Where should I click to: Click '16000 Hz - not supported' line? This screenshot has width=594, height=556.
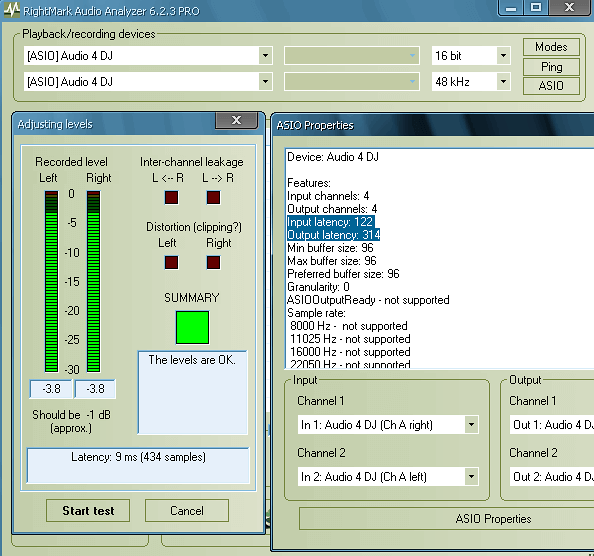click(350, 352)
